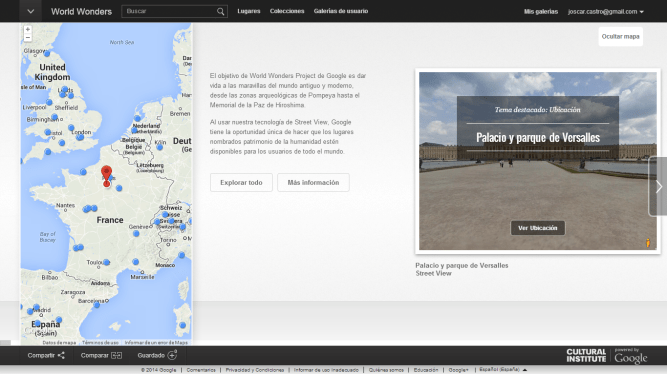This screenshot has width=667, height=374.
Task: Click the Google logo in footer
Action: tap(631, 357)
